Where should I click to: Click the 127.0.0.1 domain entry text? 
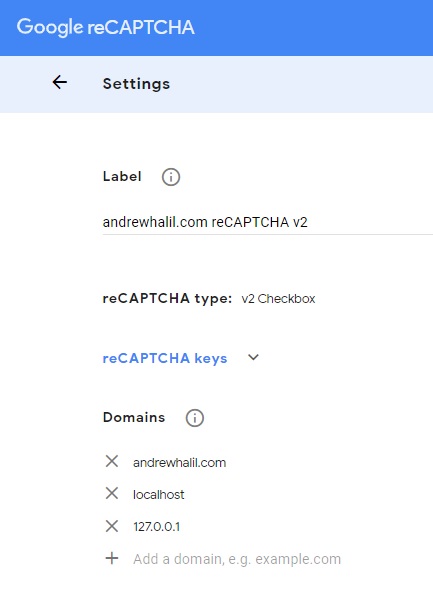157,527
